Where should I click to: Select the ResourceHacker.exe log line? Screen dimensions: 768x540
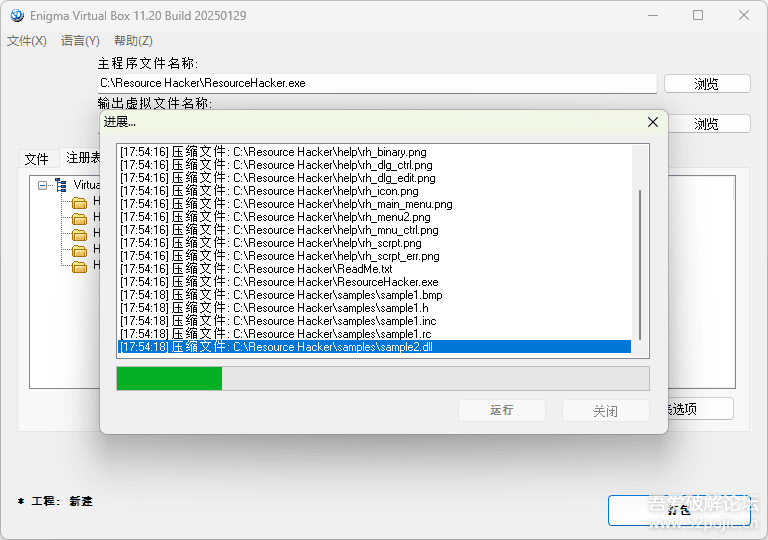tap(375, 282)
